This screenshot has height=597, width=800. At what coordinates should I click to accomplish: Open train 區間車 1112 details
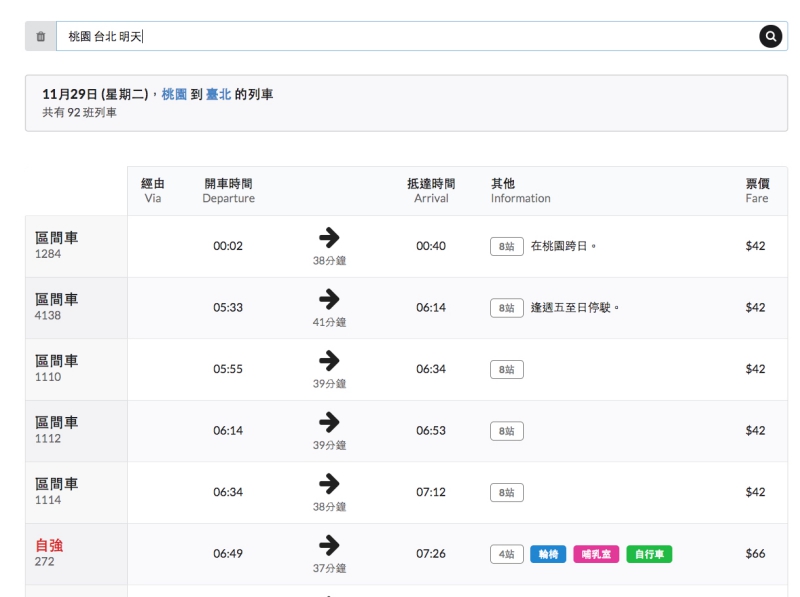[56, 430]
